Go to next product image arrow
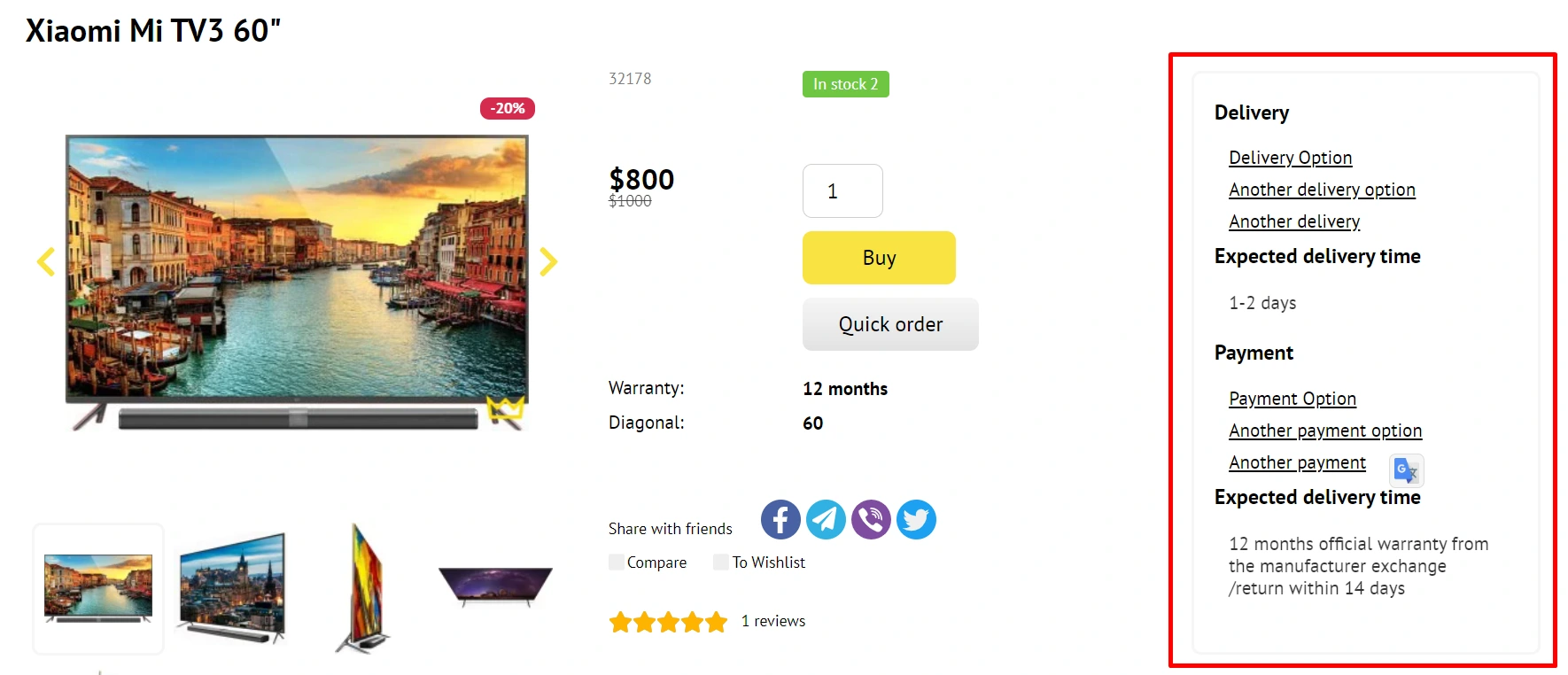 (x=548, y=261)
